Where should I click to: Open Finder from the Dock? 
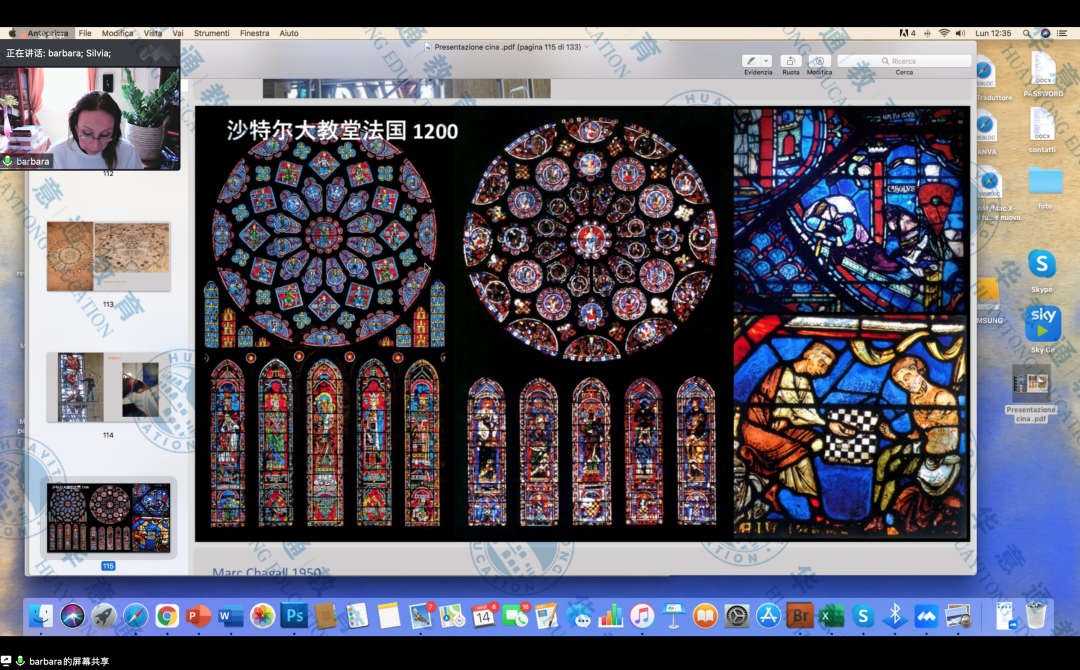click(x=41, y=616)
